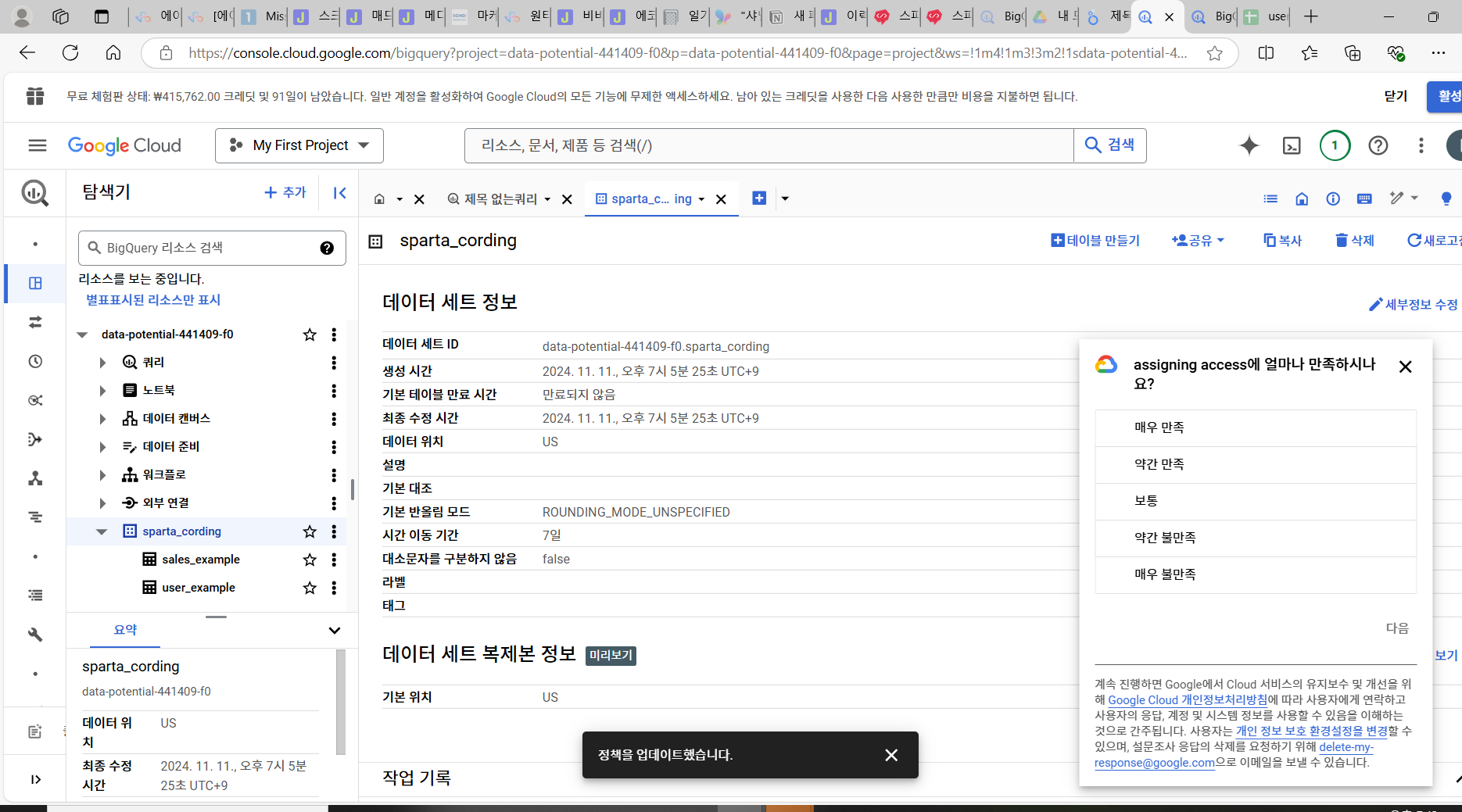This screenshot has height=812, width=1462.
Task: Activate Cloud Shell terminal icon
Action: 1292,145
